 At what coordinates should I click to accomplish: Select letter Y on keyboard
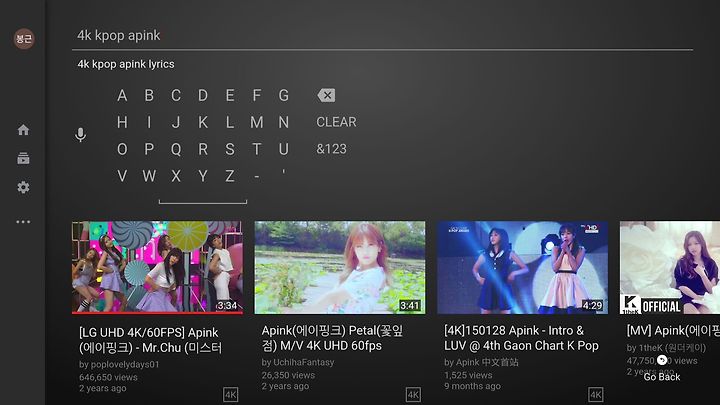[203, 176]
